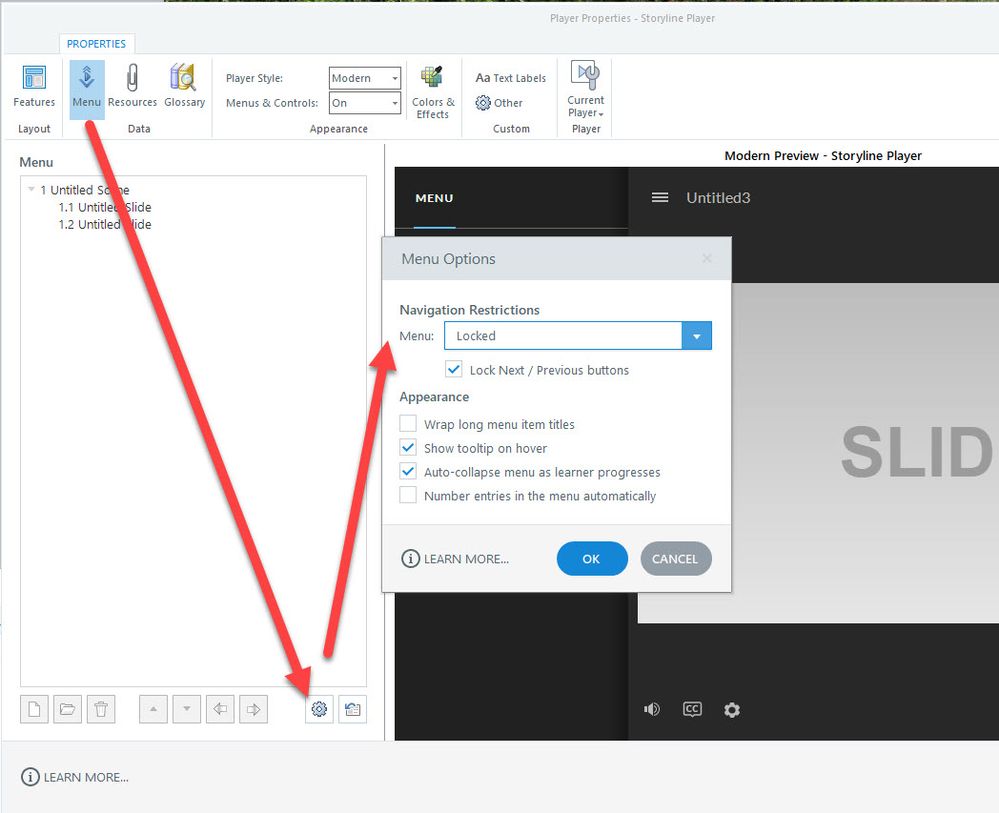Move menu item down arrow
999x813 pixels.
click(x=187, y=709)
